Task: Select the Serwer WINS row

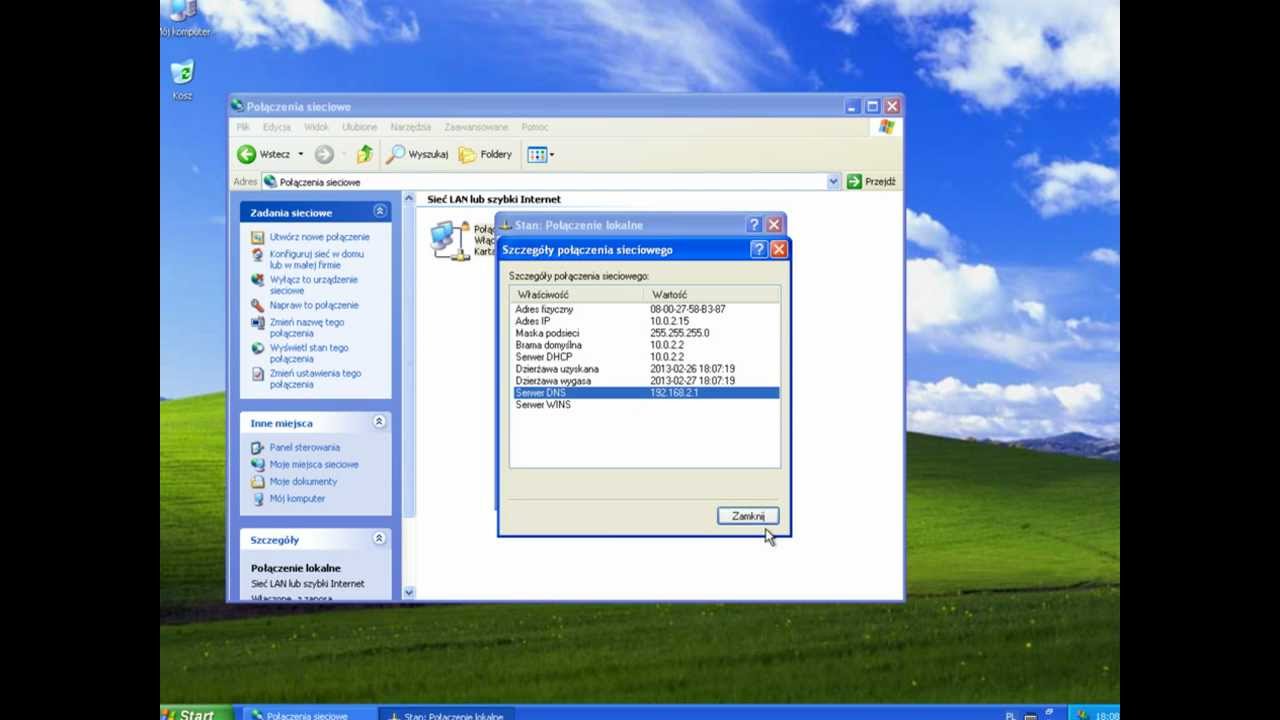Action: coord(645,405)
